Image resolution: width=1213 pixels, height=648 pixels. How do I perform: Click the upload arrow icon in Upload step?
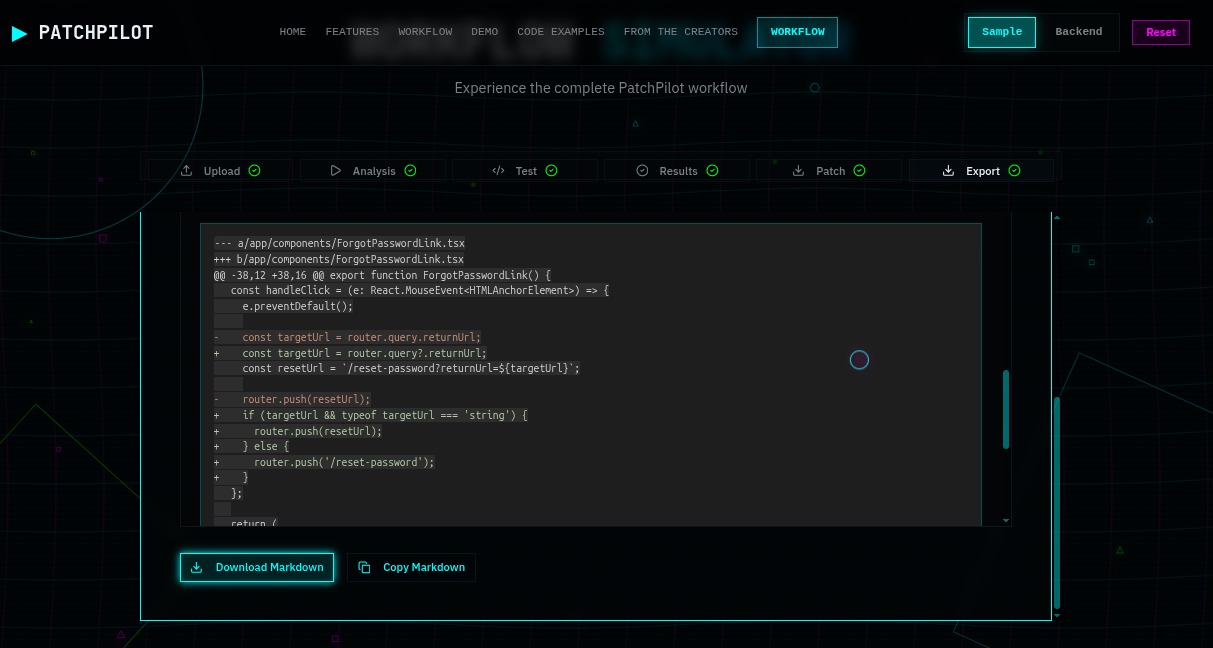[186, 171]
